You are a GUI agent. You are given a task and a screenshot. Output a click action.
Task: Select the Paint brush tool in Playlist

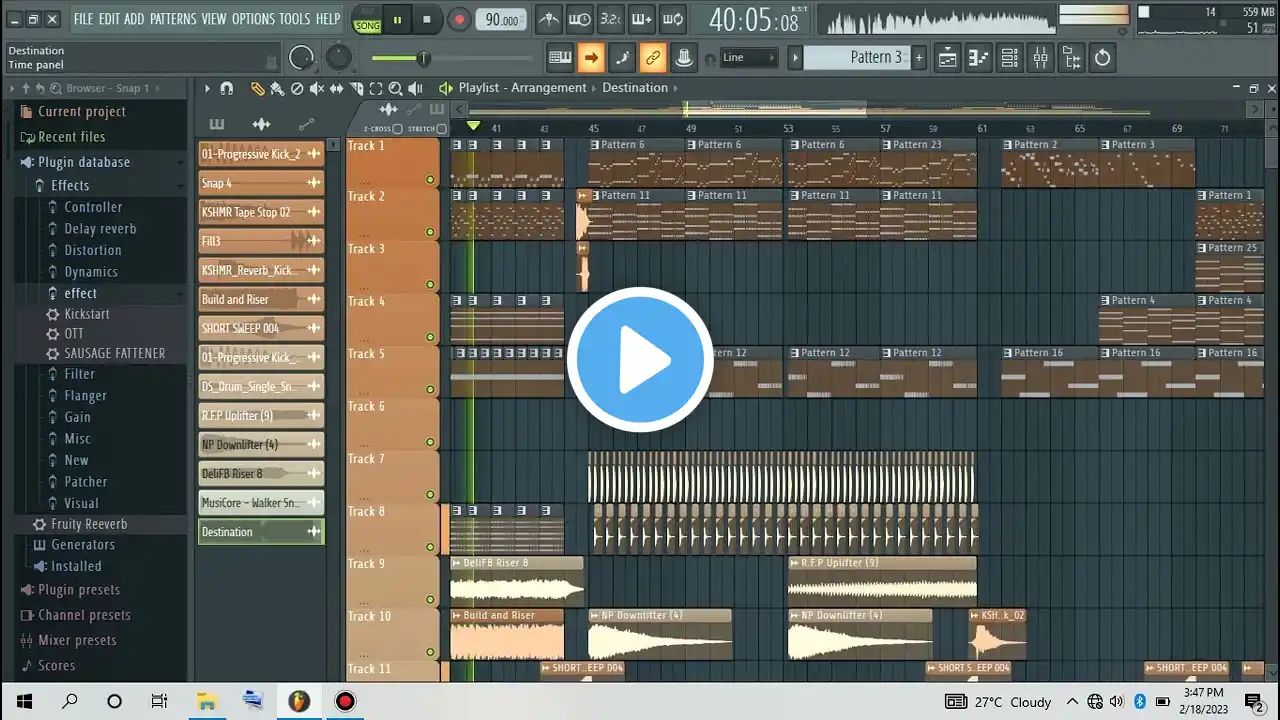click(277, 88)
